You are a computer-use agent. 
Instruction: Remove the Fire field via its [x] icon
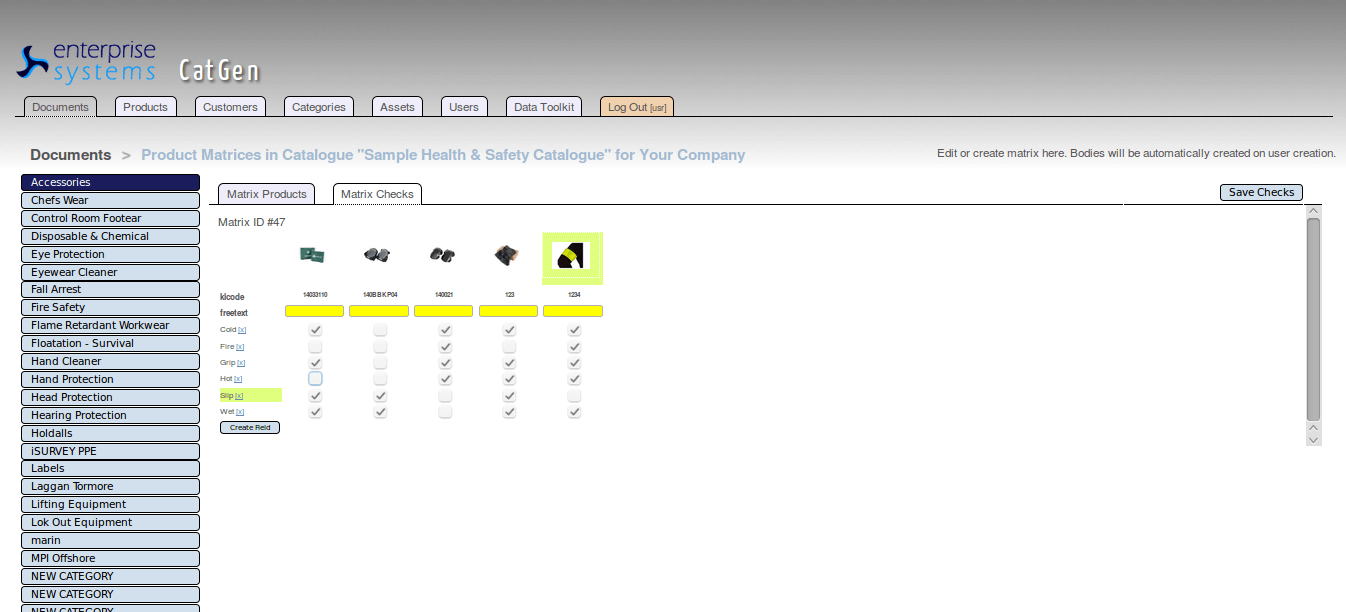point(240,347)
